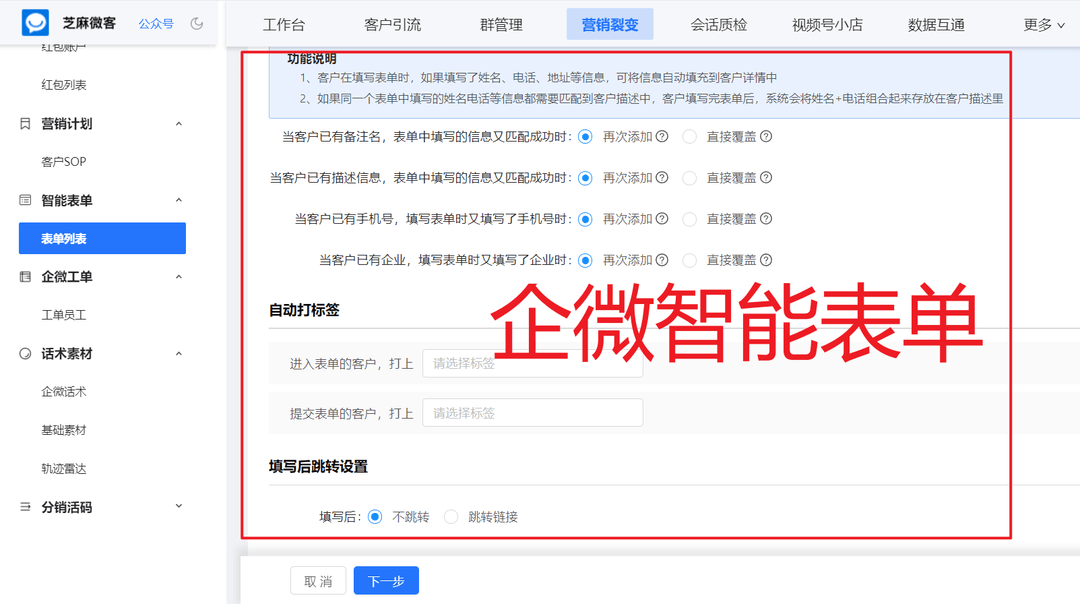Image resolution: width=1080 pixels, height=604 pixels.
Task: Open 企微话术 in the sidebar
Action: (x=64, y=392)
